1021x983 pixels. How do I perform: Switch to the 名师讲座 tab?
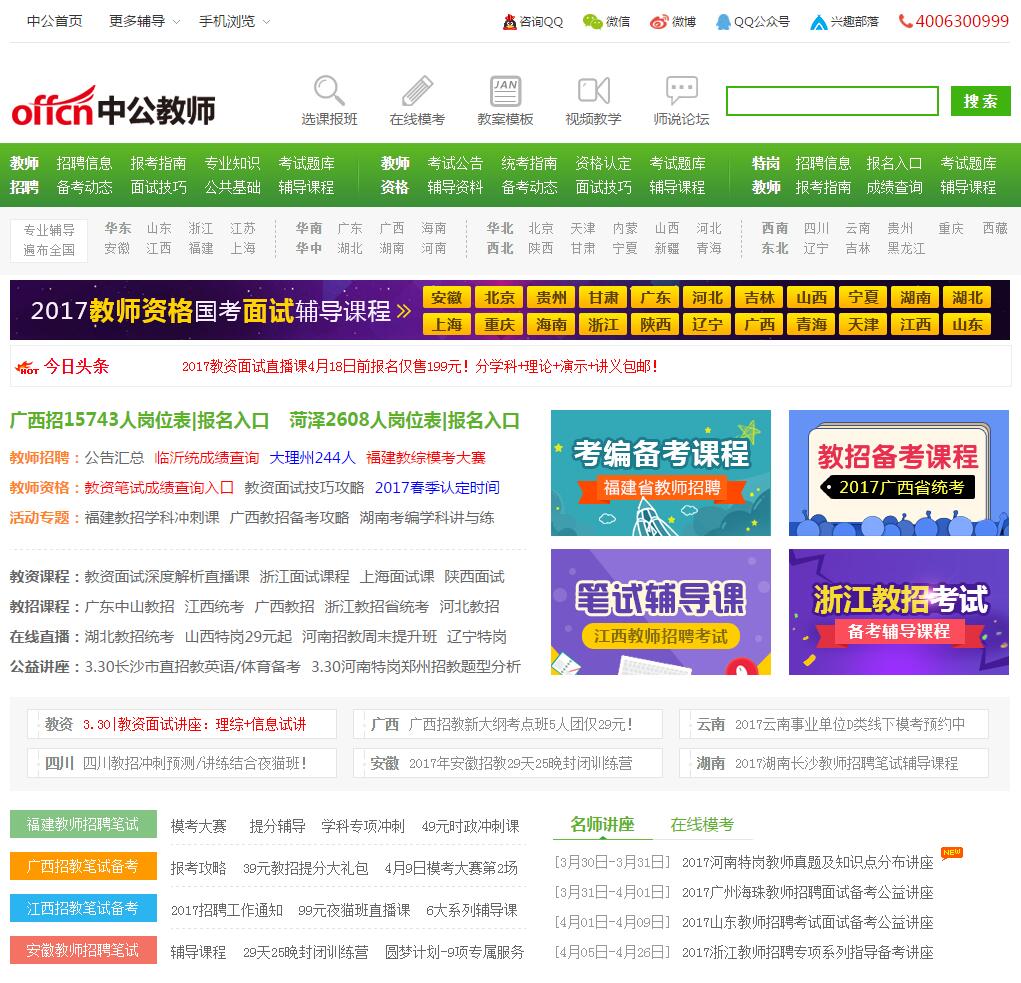[x=602, y=825]
